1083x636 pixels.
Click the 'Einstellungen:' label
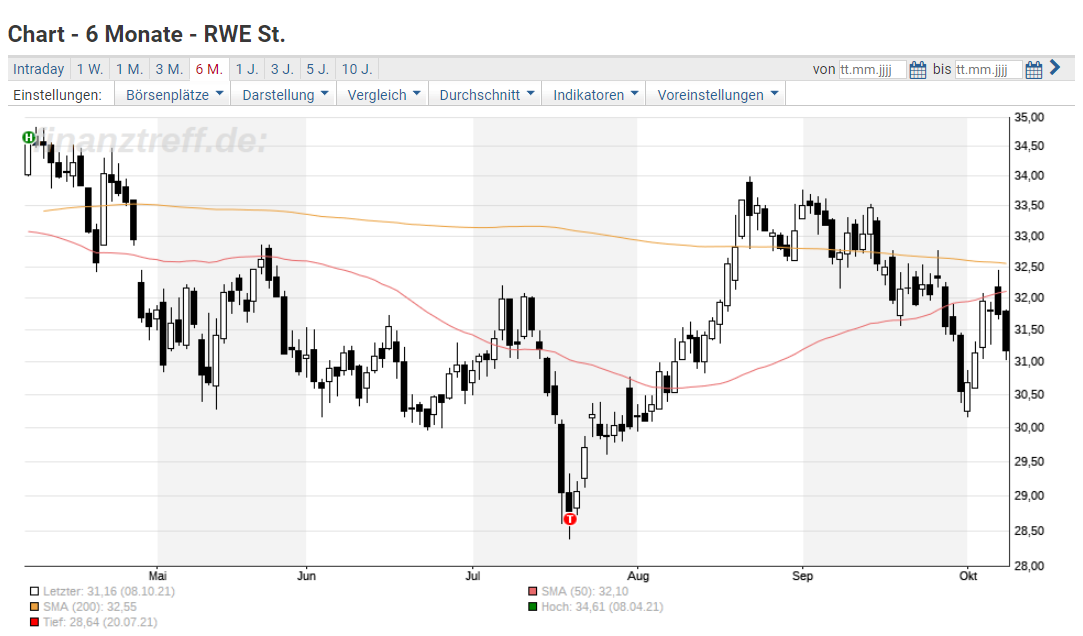(57, 95)
